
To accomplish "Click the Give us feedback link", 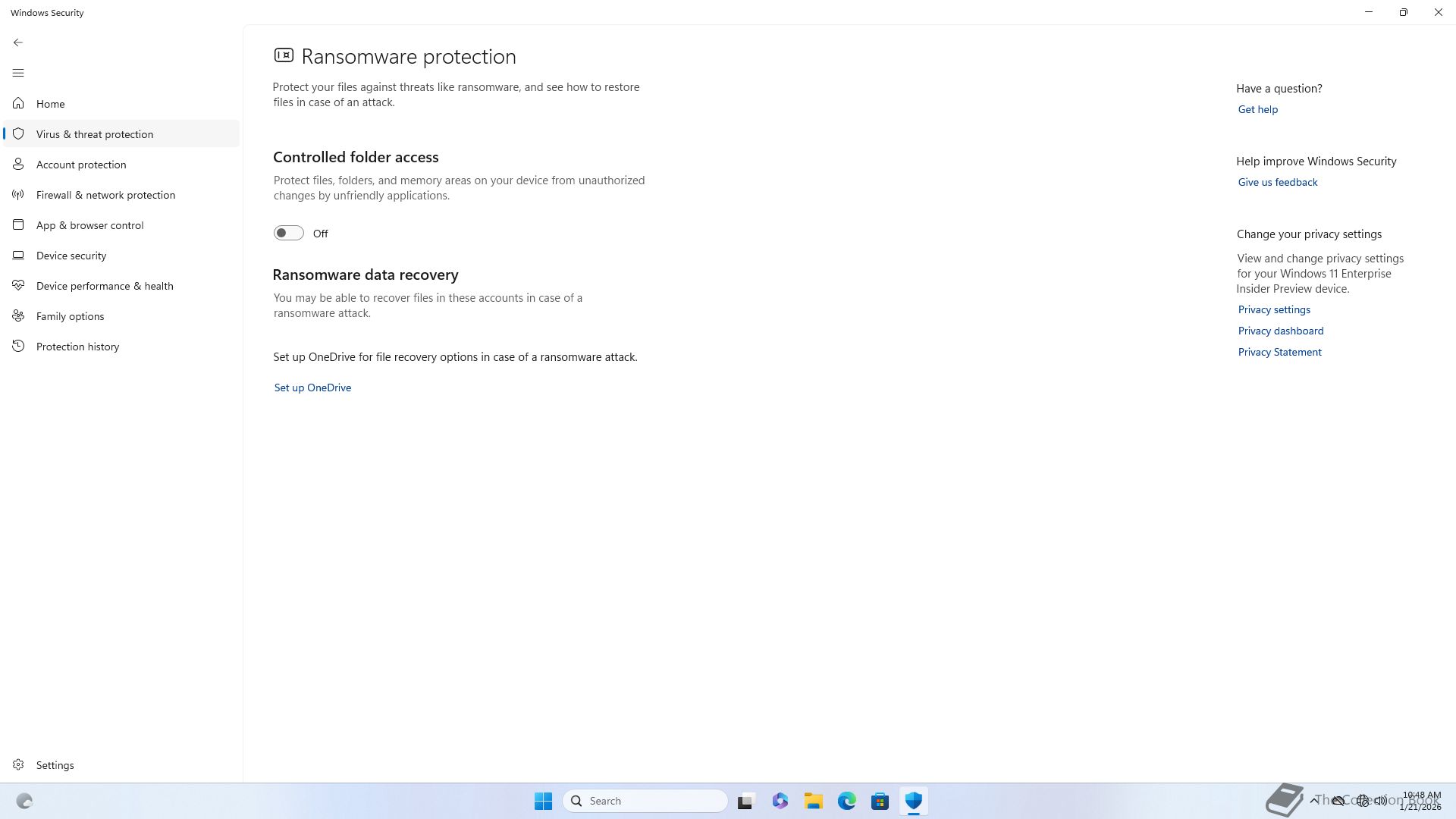I will 1277,182.
